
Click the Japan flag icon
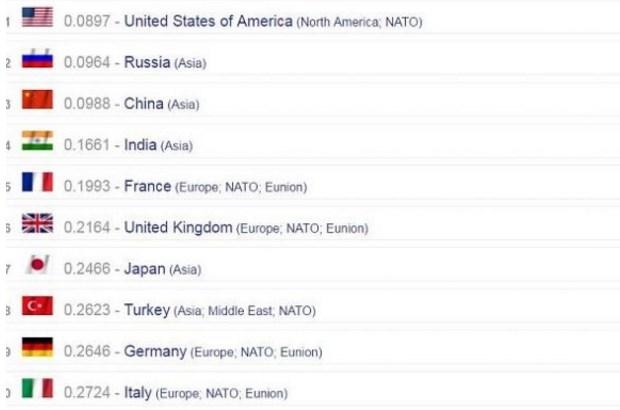37,265
